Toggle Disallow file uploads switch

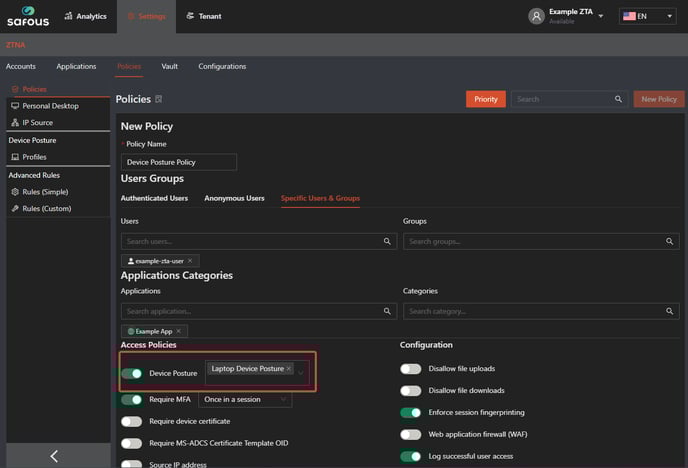tap(411, 369)
